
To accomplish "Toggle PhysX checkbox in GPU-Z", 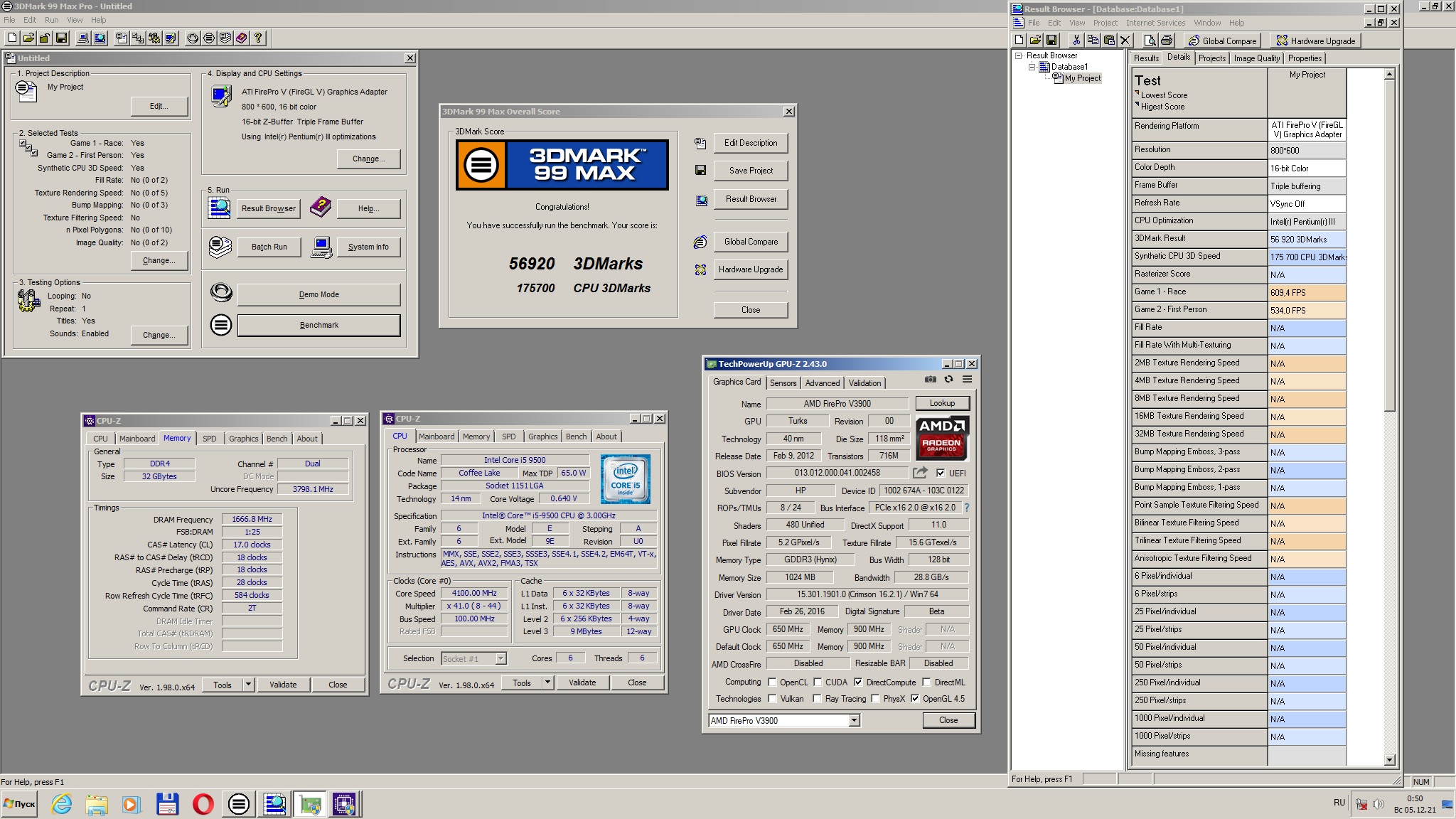I will tap(875, 699).
